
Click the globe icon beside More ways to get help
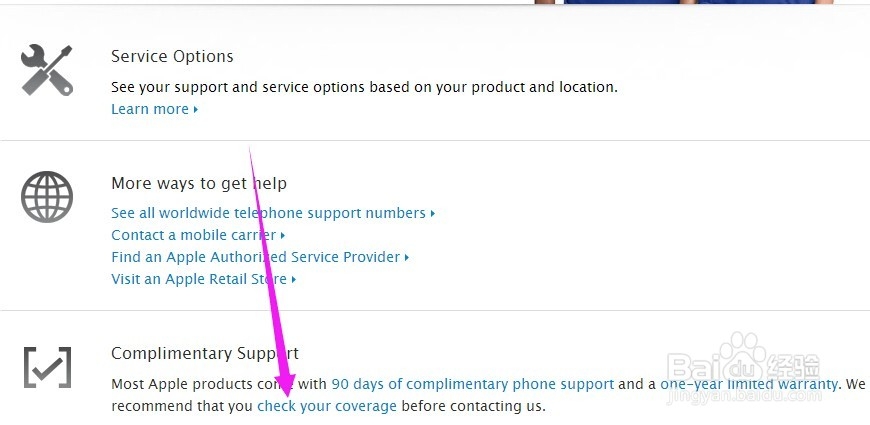[x=47, y=197]
